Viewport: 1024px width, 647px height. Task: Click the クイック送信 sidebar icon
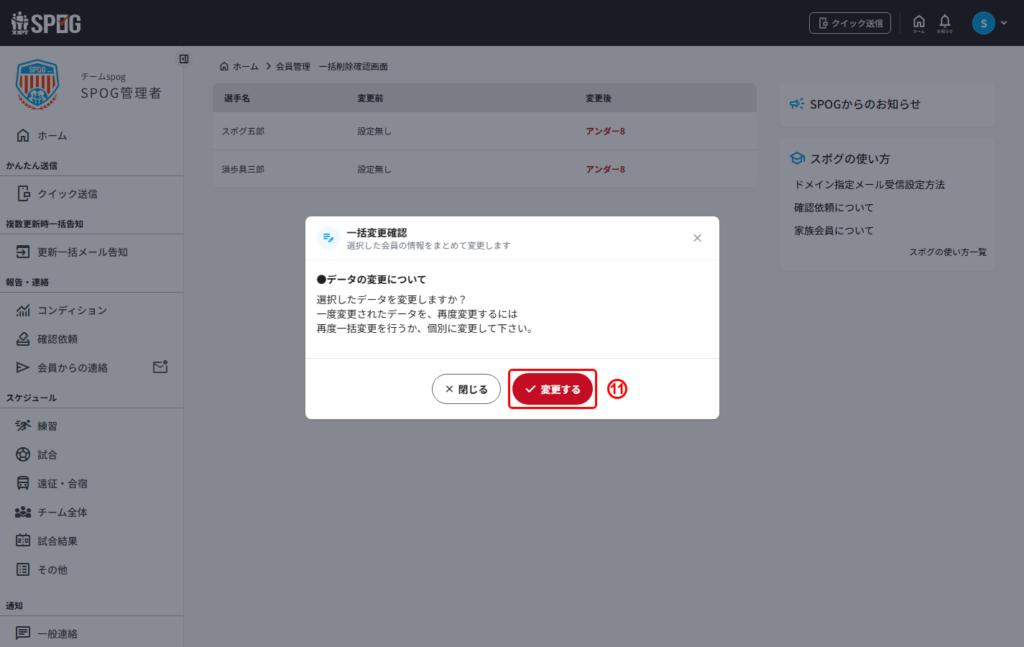coord(24,193)
